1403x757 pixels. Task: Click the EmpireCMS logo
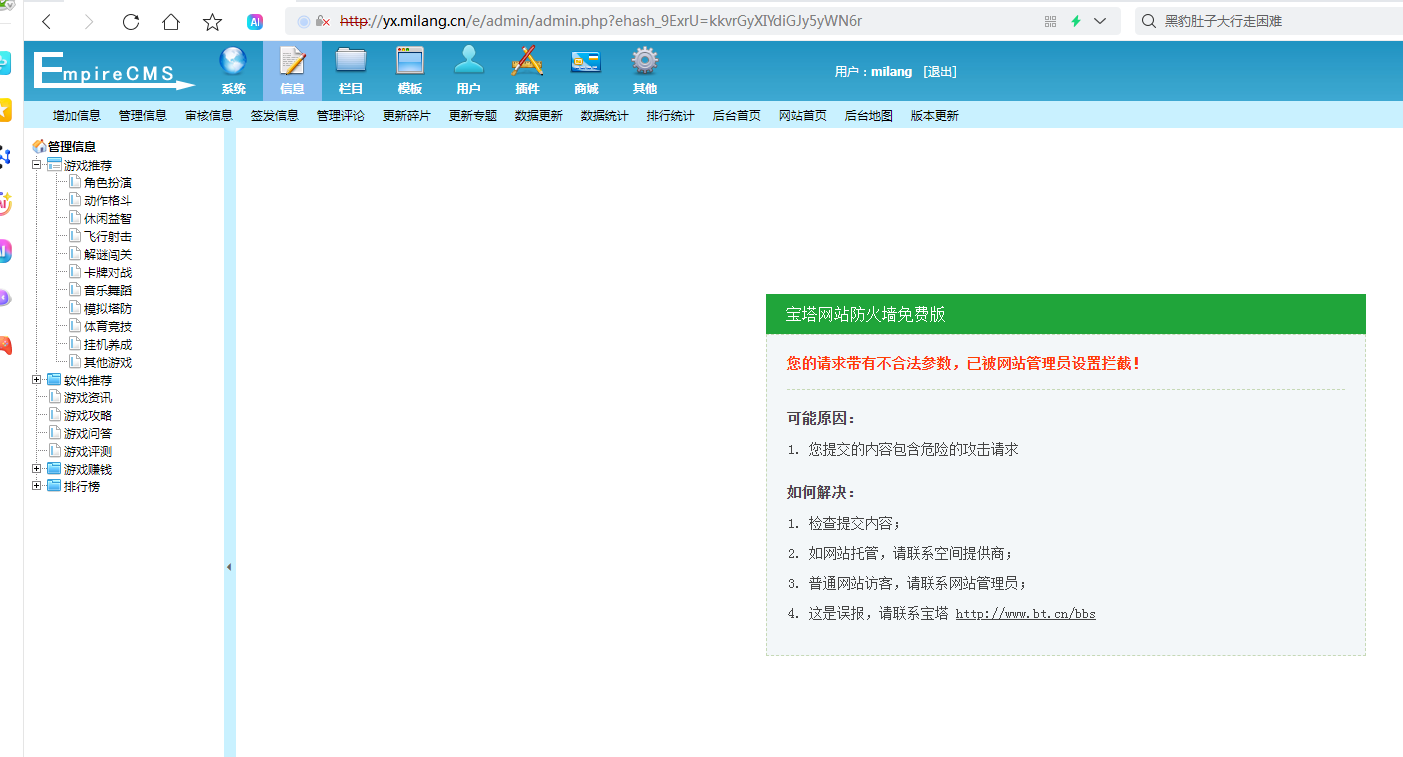pos(112,71)
